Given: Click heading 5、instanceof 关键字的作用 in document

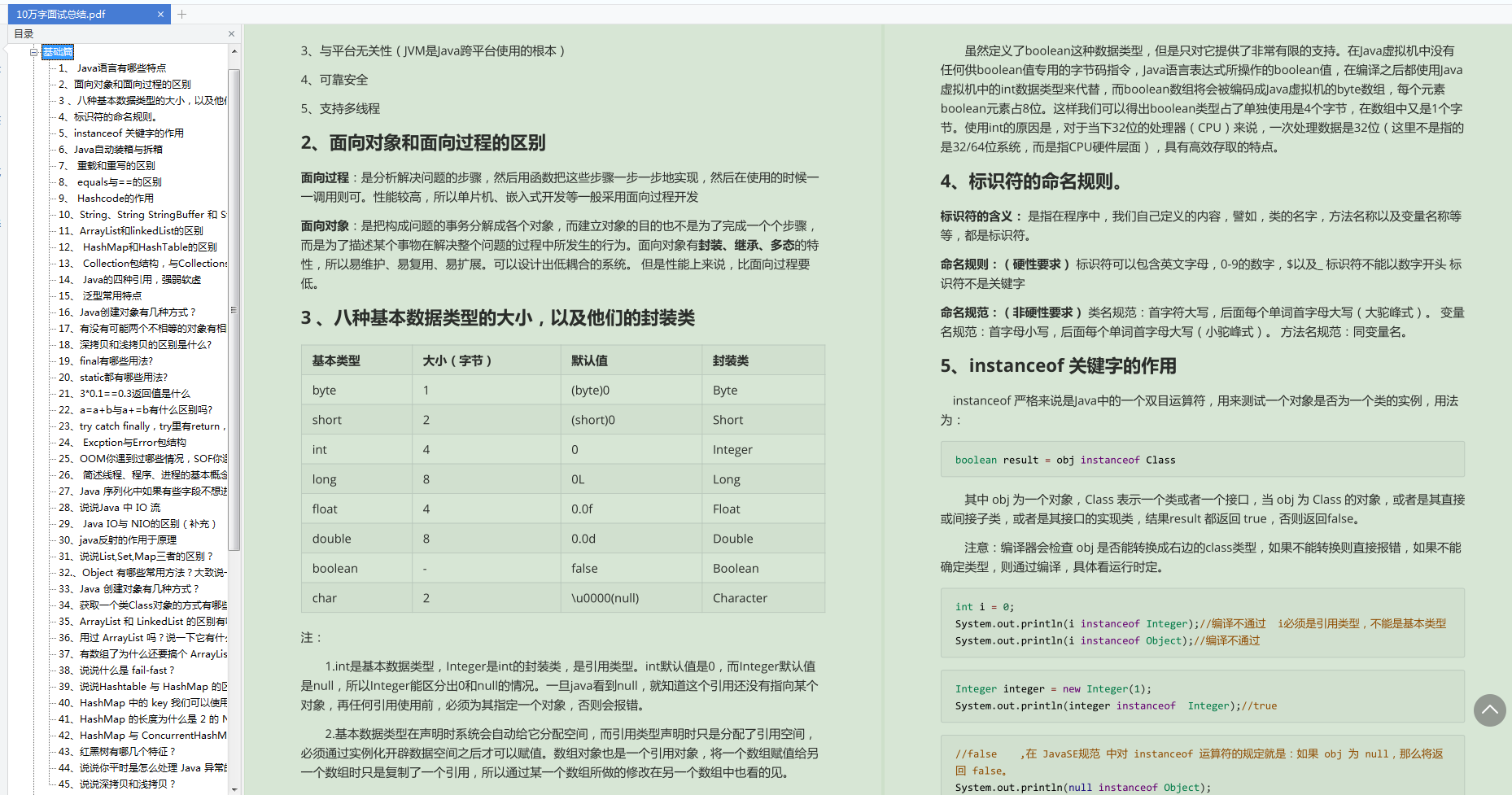Looking at the screenshot, I should click(1058, 366).
